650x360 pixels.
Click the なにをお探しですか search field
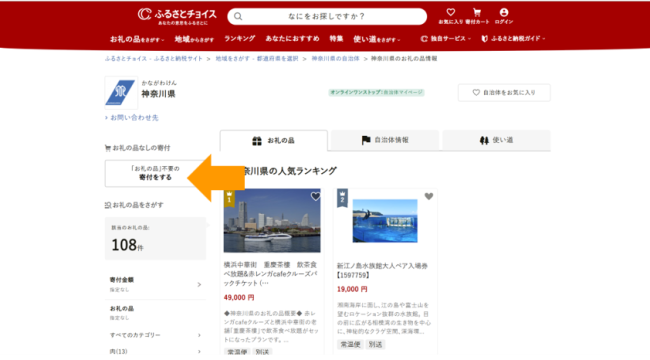[327, 17]
